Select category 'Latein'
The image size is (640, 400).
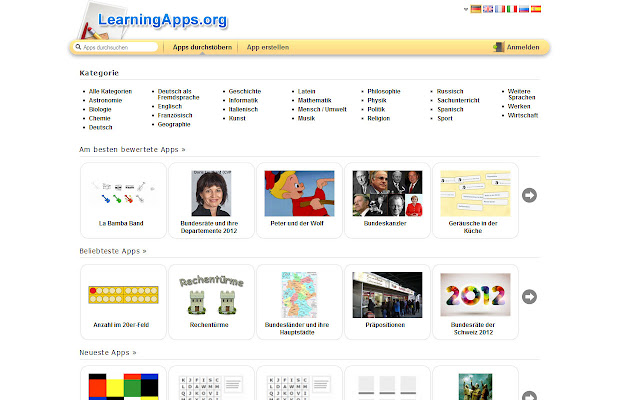307,91
